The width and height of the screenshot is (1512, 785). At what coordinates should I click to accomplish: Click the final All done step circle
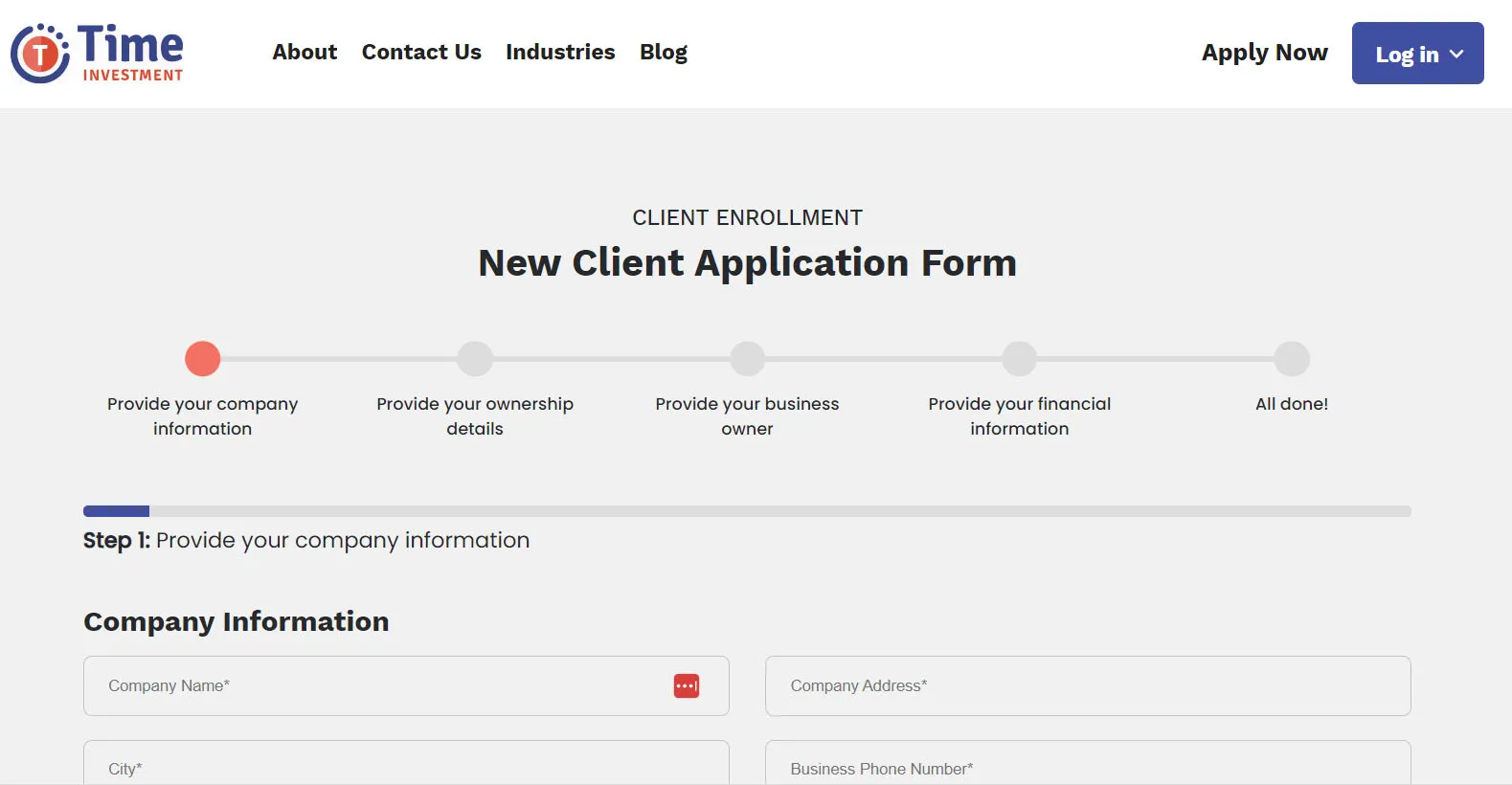[1291, 359]
